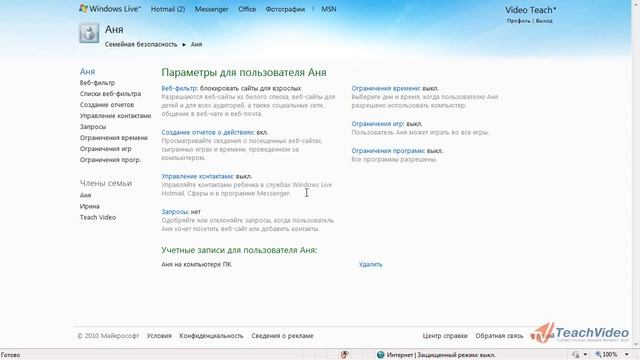Click Удалить for Аня на компьютере ПК
This screenshot has width=640, height=360.
coord(370,264)
